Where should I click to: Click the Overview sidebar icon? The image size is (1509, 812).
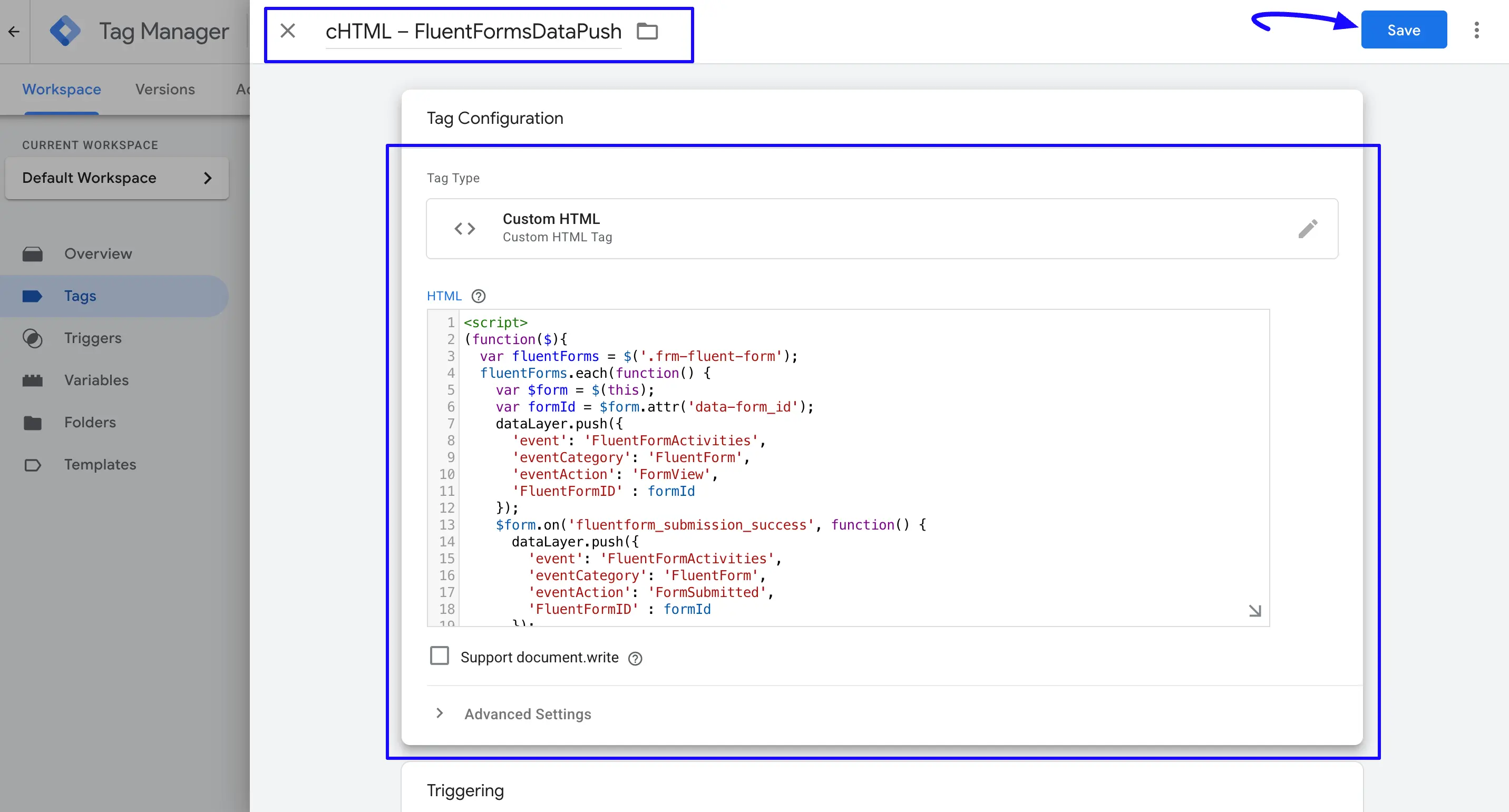coord(32,254)
